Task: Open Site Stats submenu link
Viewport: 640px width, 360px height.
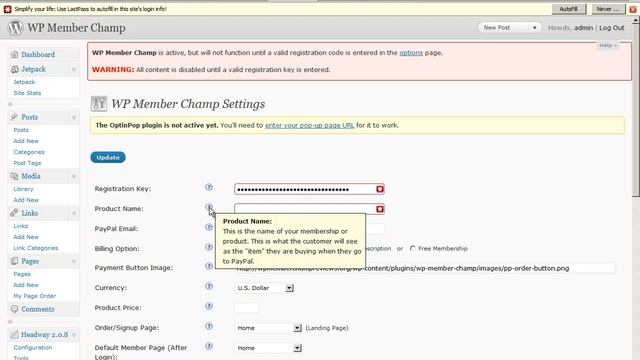Action: click(x=27, y=93)
